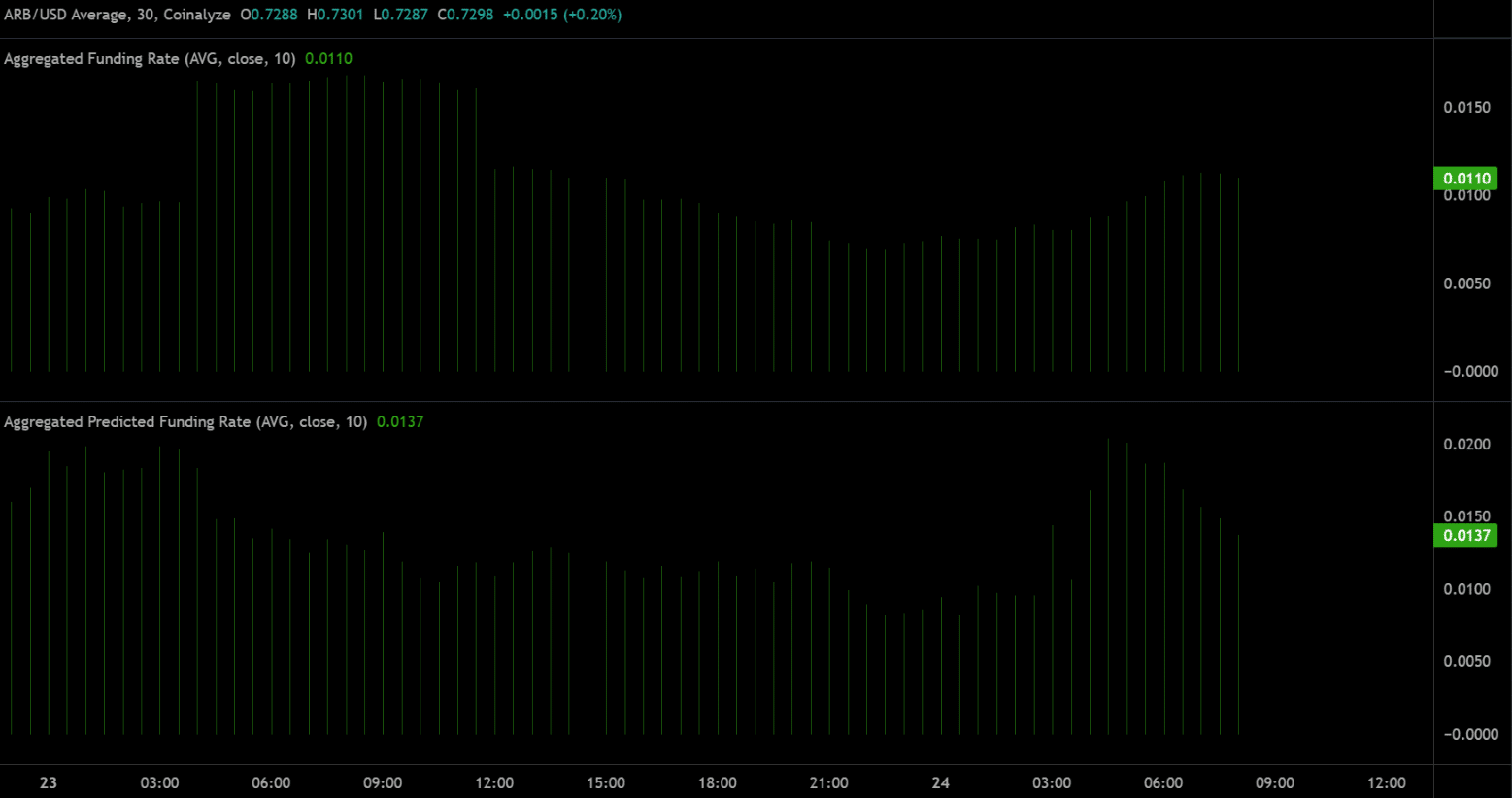Select the Aggregated Funding Rate indicator legend
The height and width of the screenshot is (798, 1512).
[x=150, y=59]
